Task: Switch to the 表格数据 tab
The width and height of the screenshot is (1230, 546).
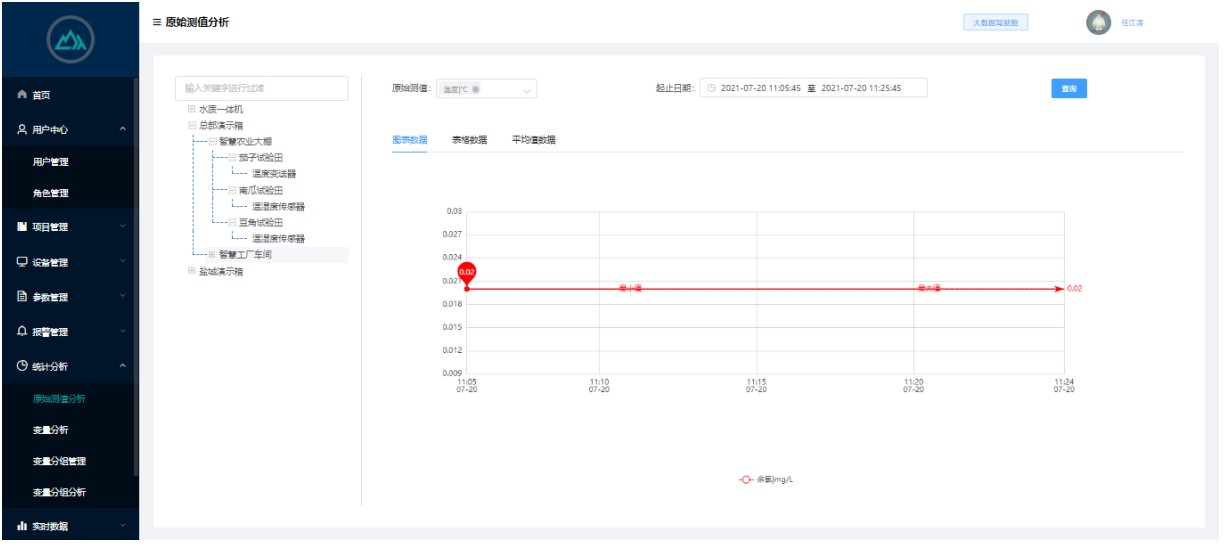Action: point(469,140)
